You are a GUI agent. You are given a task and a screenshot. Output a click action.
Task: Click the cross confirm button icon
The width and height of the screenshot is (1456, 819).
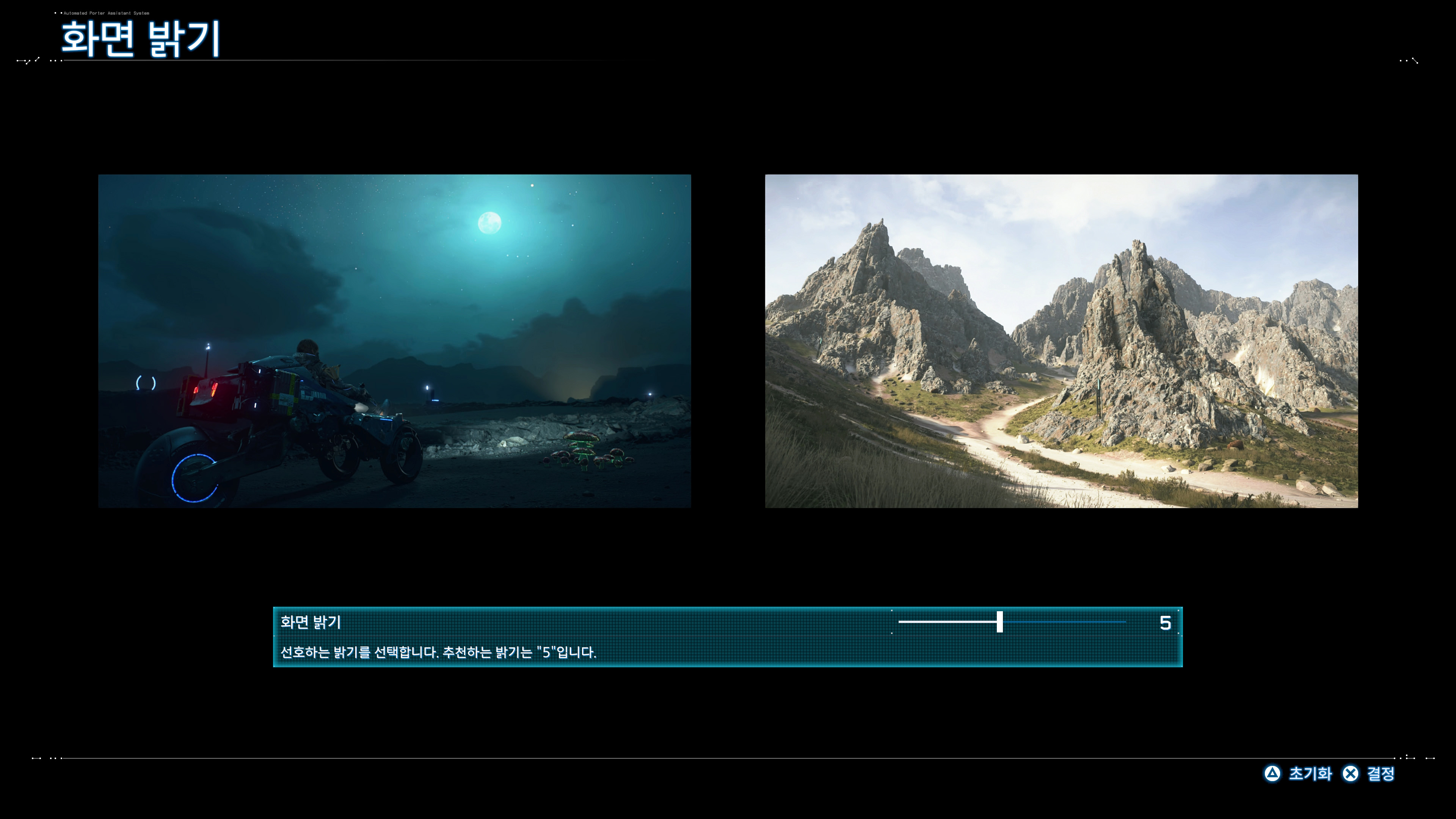pyautogui.click(x=1350, y=773)
